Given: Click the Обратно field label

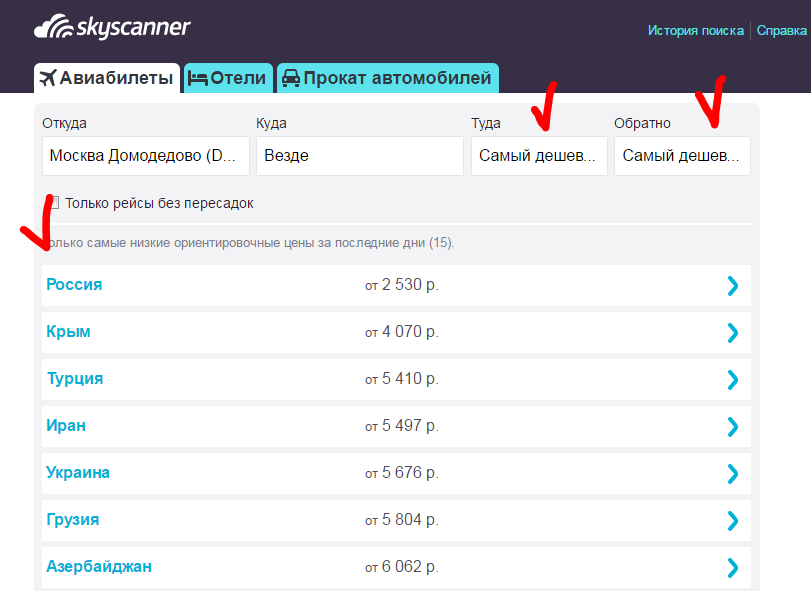Looking at the screenshot, I should (x=642, y=124).
